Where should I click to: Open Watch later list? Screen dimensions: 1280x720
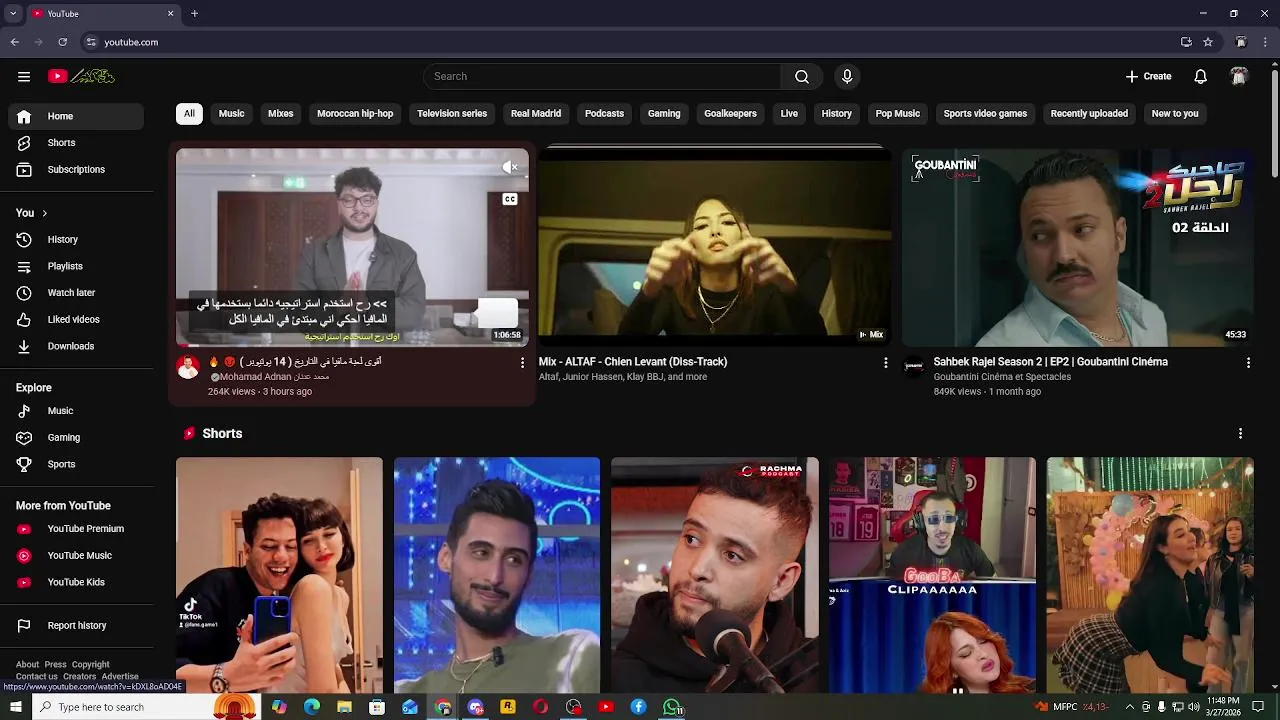[x=76, y=293]
